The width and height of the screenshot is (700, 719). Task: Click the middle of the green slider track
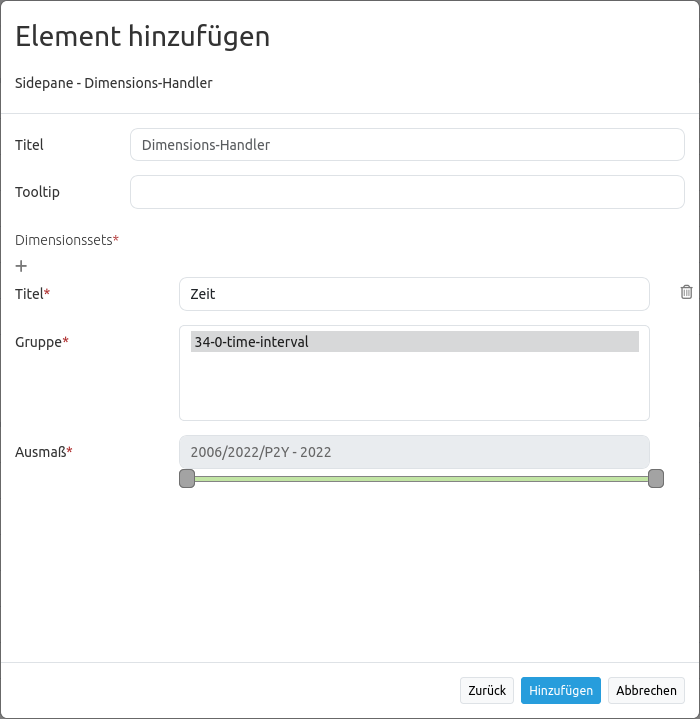421,479
